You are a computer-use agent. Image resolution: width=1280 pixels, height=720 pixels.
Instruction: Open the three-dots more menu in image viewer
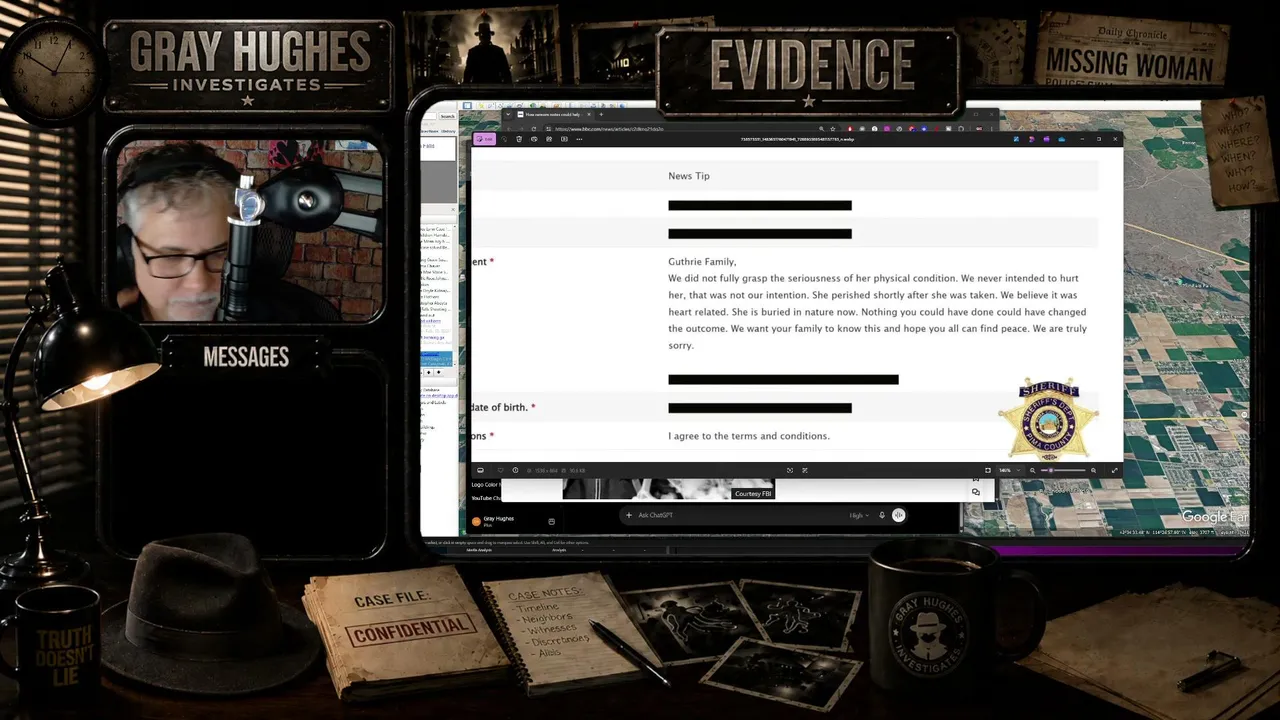tap(579, 139)
